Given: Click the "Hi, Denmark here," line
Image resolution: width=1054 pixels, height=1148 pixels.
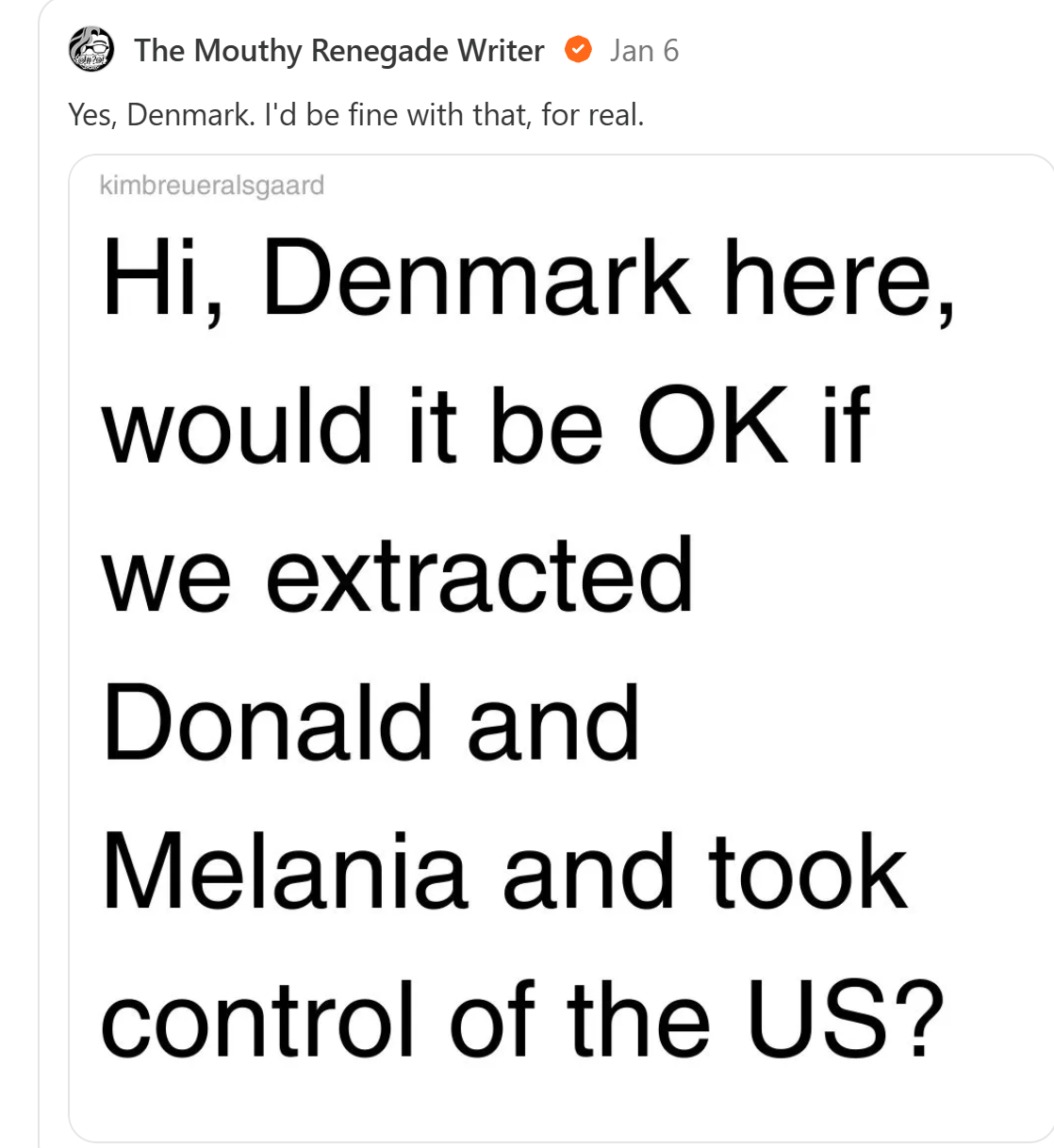Looking at the screenshot, I should 529,278.
